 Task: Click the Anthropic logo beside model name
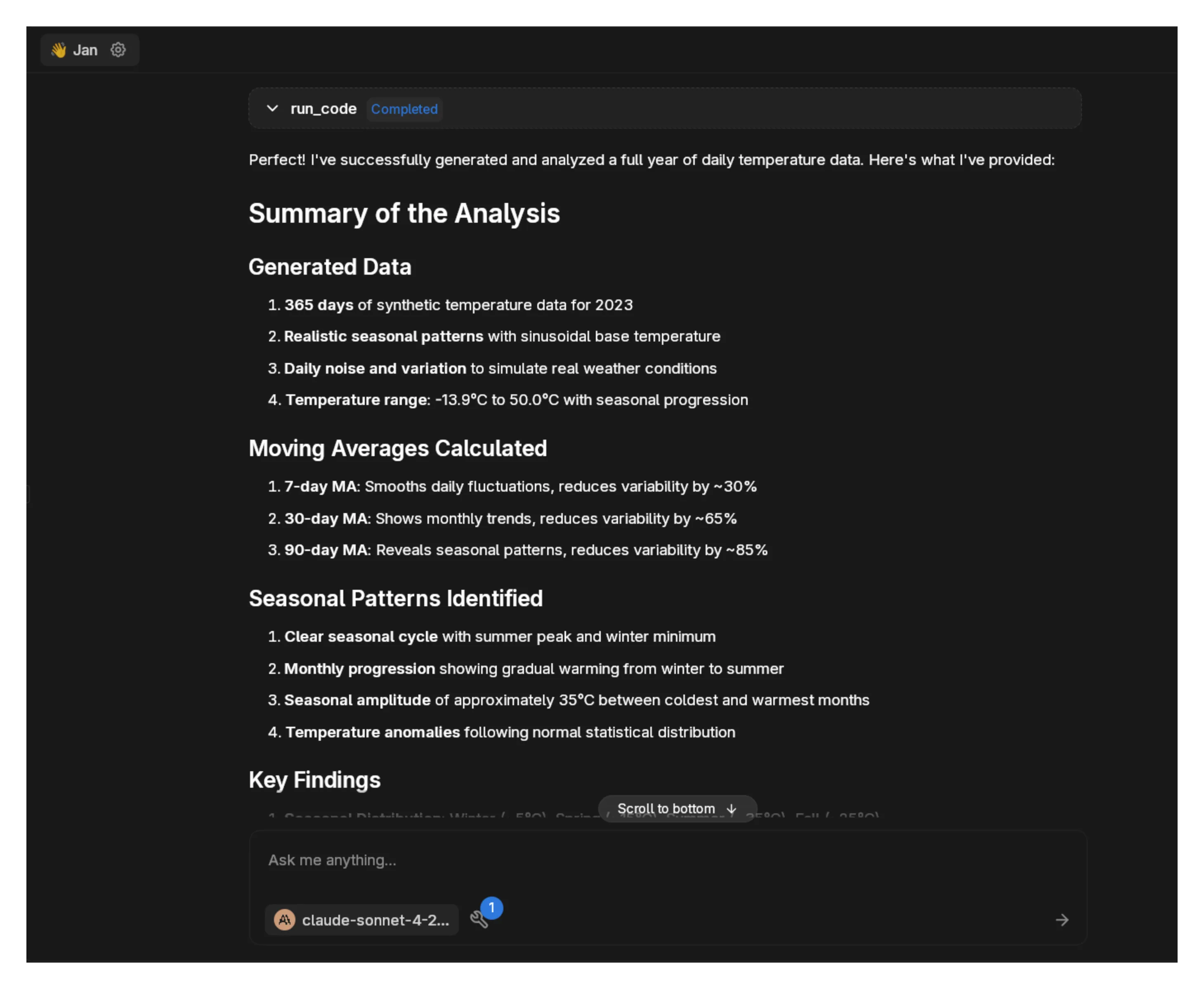[x=284, y=919]
